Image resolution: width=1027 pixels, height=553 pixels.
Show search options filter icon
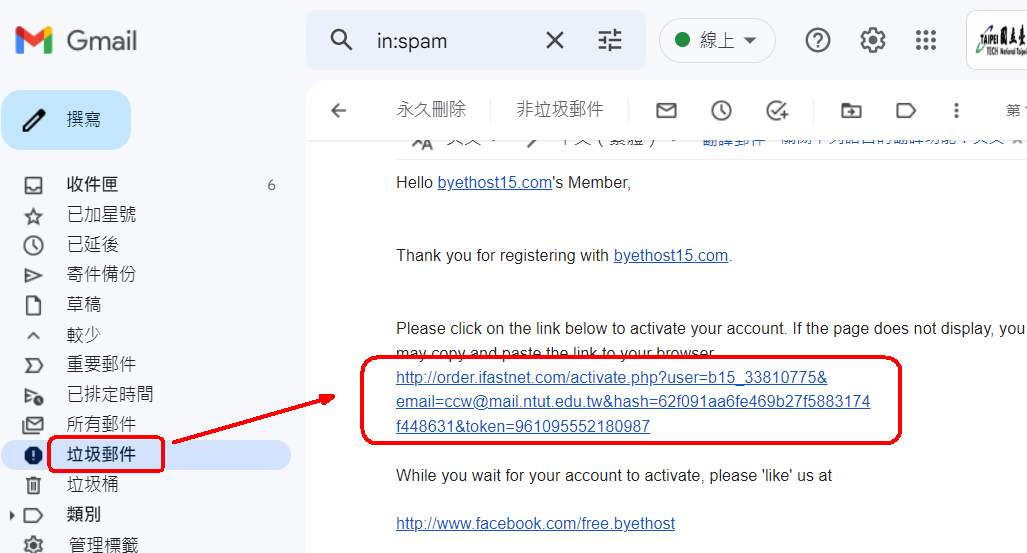coord(610,41)
